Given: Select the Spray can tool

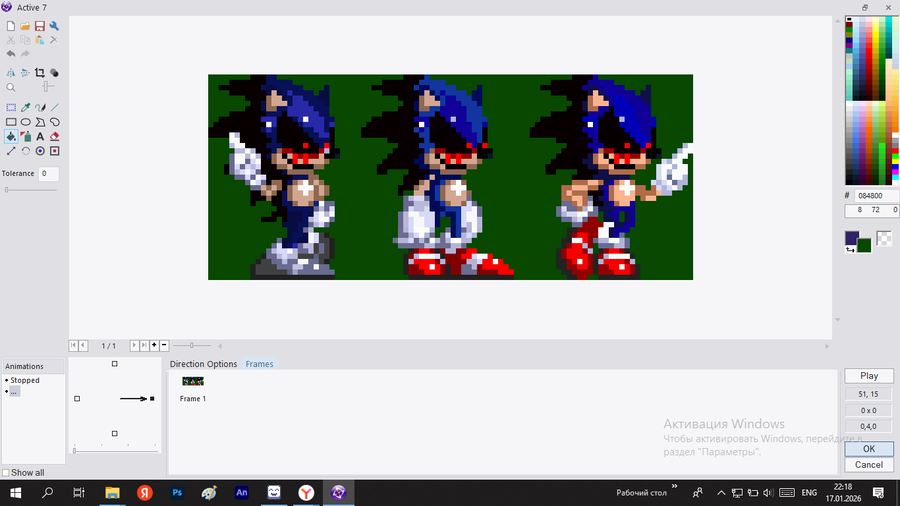Looking at the screenshot, I should (x=25, y=137).
